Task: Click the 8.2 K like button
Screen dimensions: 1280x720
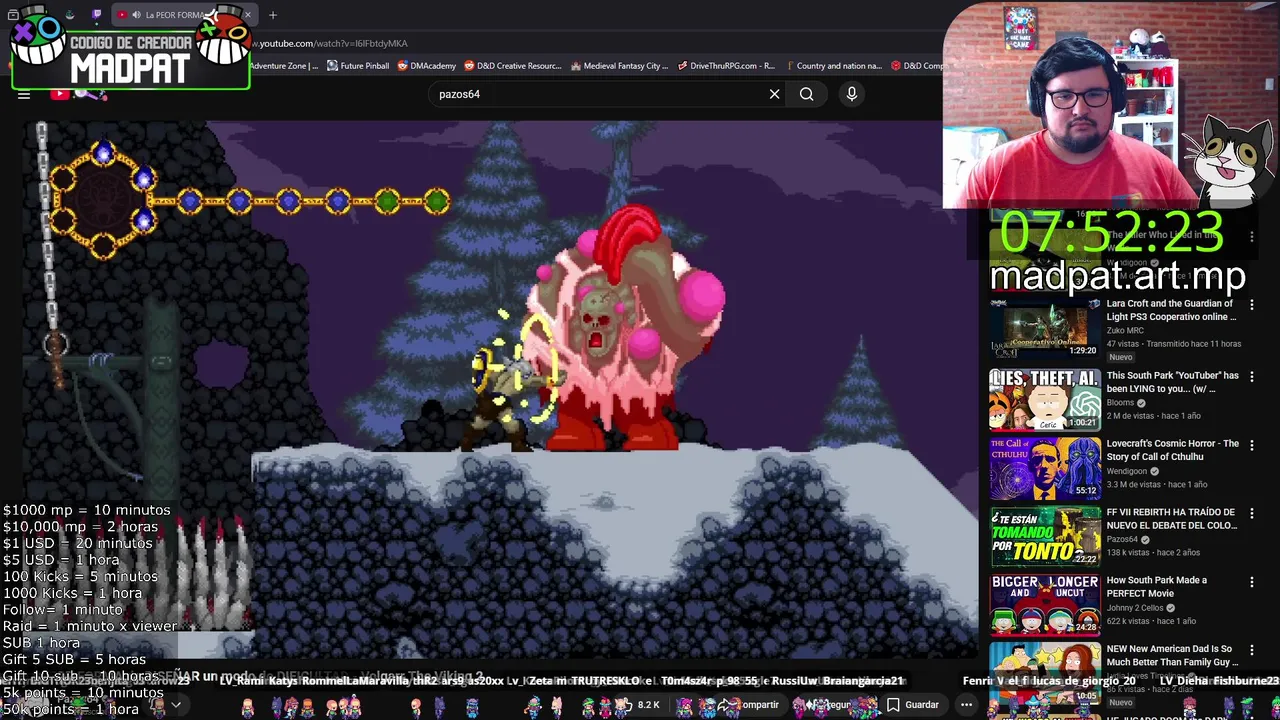Action: point(640,705)
